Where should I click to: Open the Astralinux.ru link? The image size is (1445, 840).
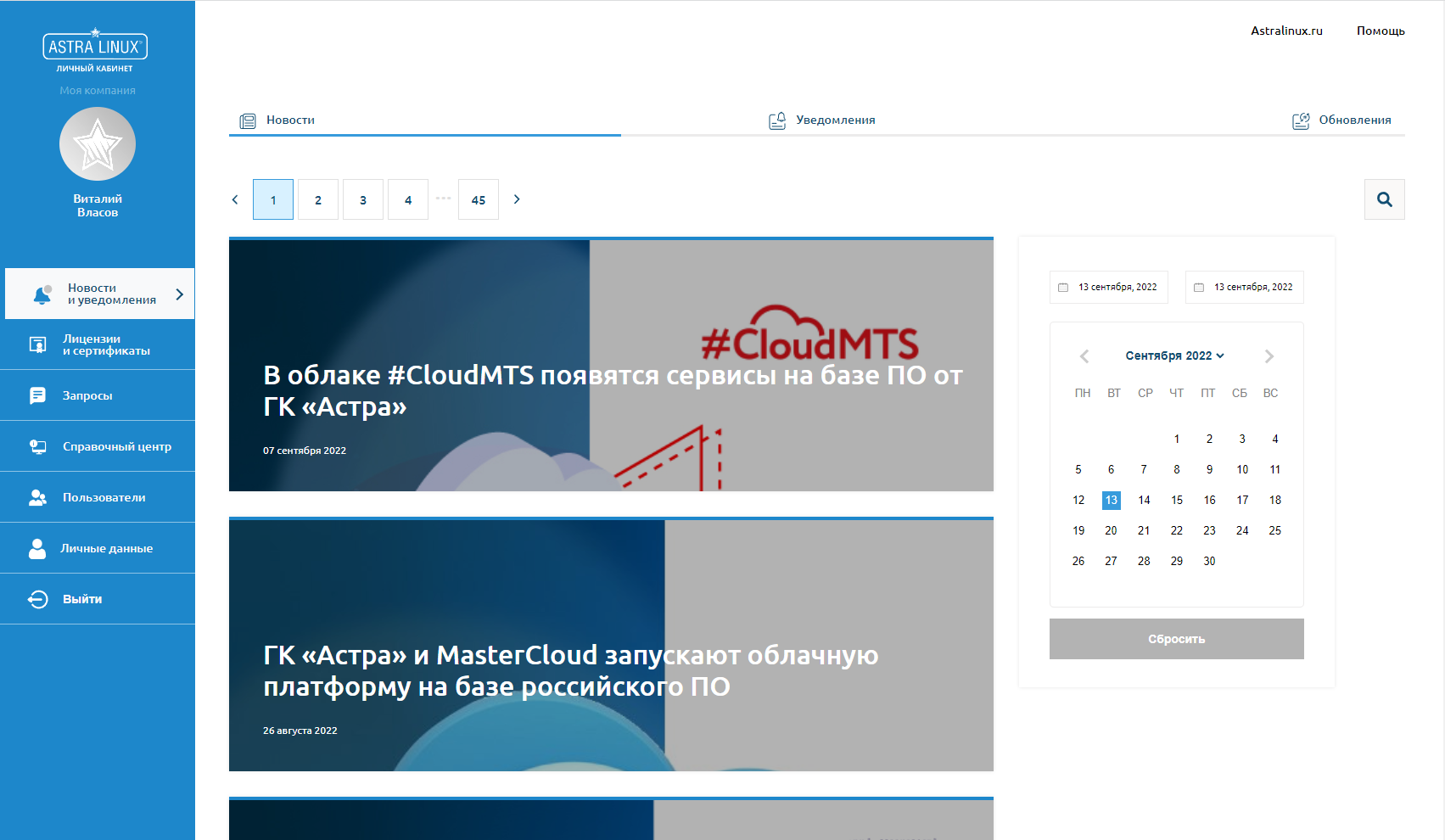[x=1286, y=31]
